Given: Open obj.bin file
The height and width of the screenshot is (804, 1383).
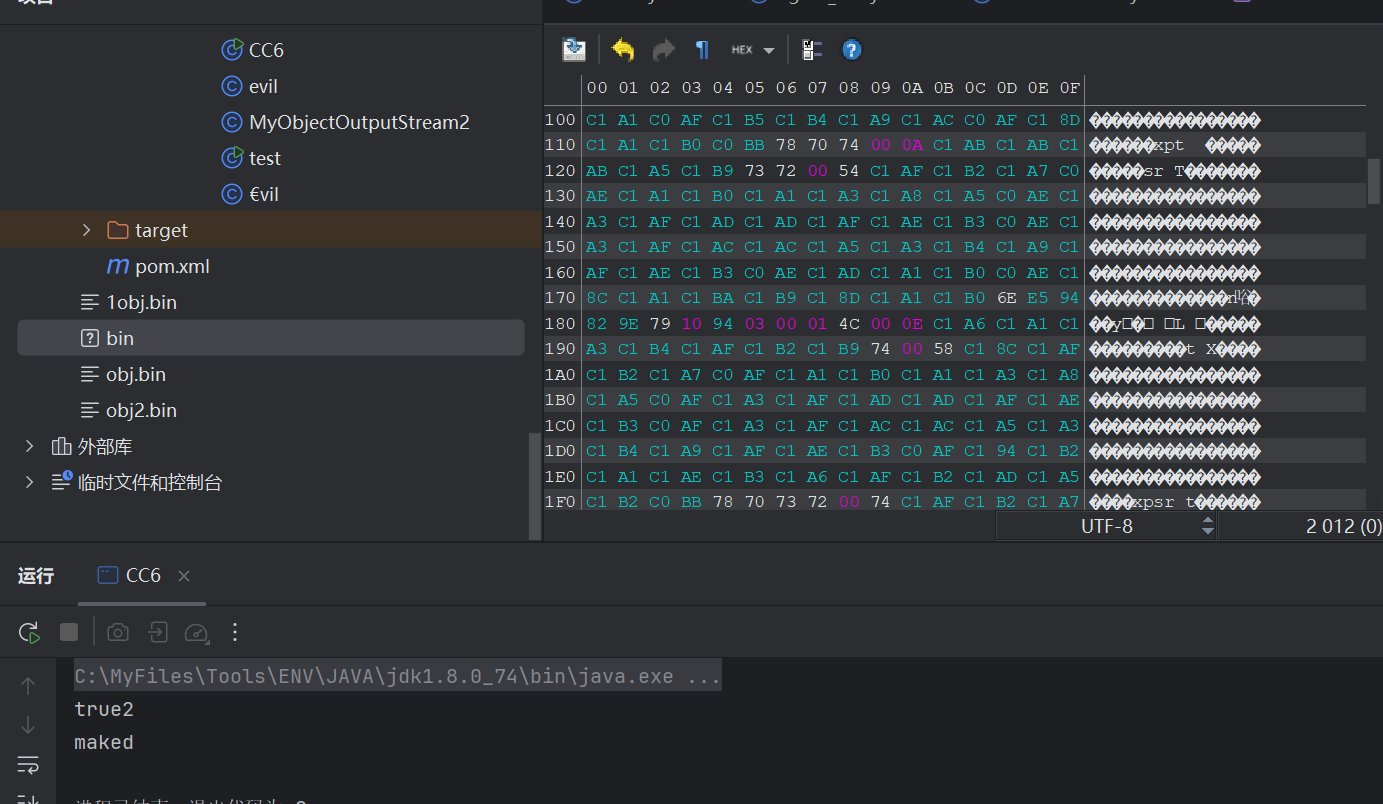Looking at the screenshot, I should [136, 374].
